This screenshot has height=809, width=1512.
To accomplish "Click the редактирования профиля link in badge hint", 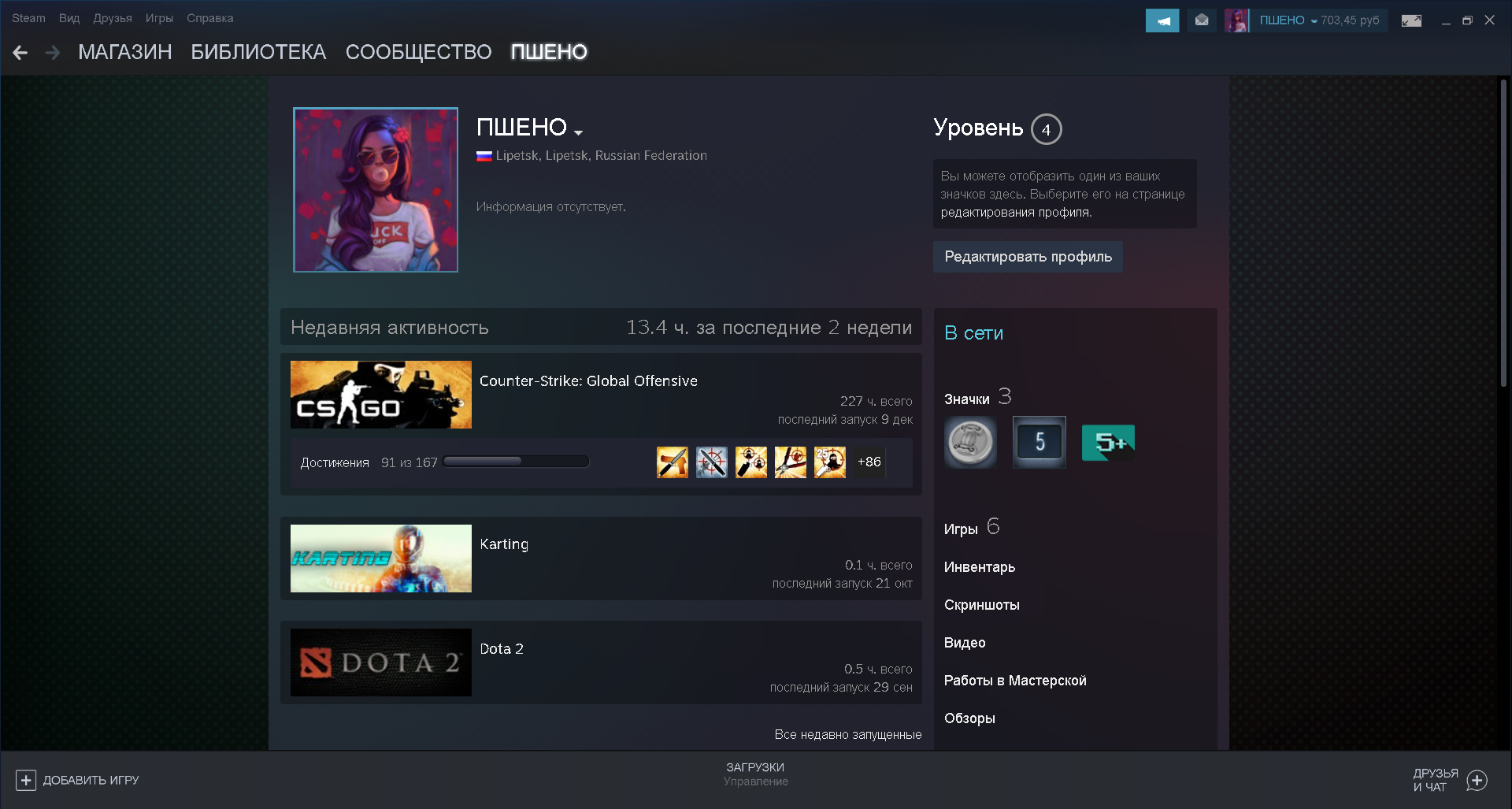I will pos(1016,213).
